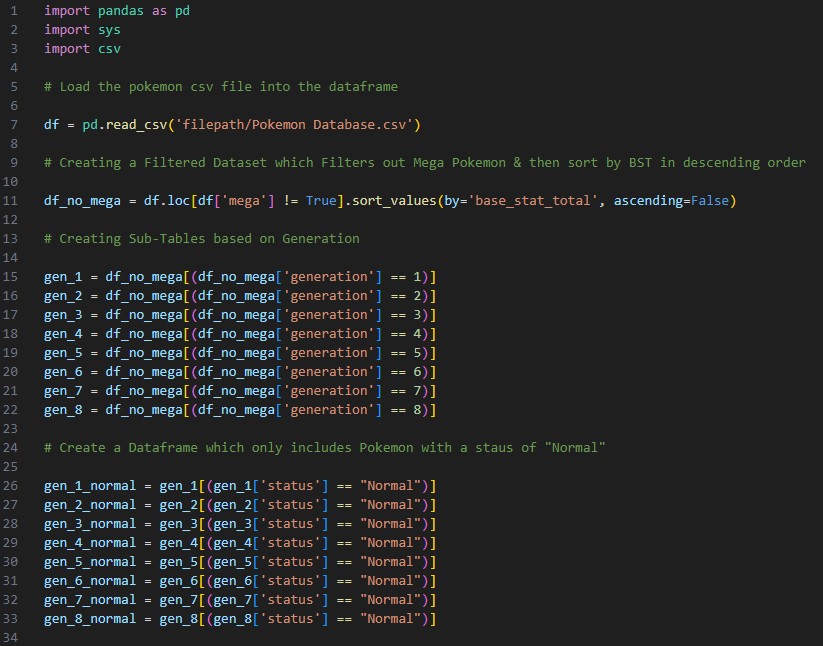Click the empty line 34 at bottom
The height and width of the screenshot is (646, 823).
(420, 638)
